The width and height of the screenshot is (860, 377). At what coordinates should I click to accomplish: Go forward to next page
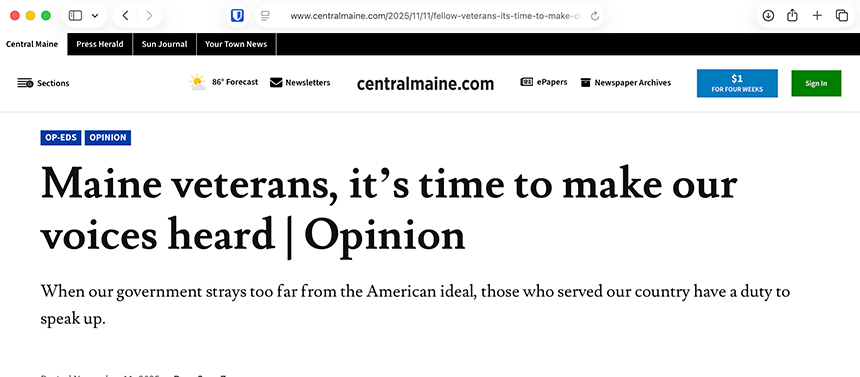click(149, 16)
